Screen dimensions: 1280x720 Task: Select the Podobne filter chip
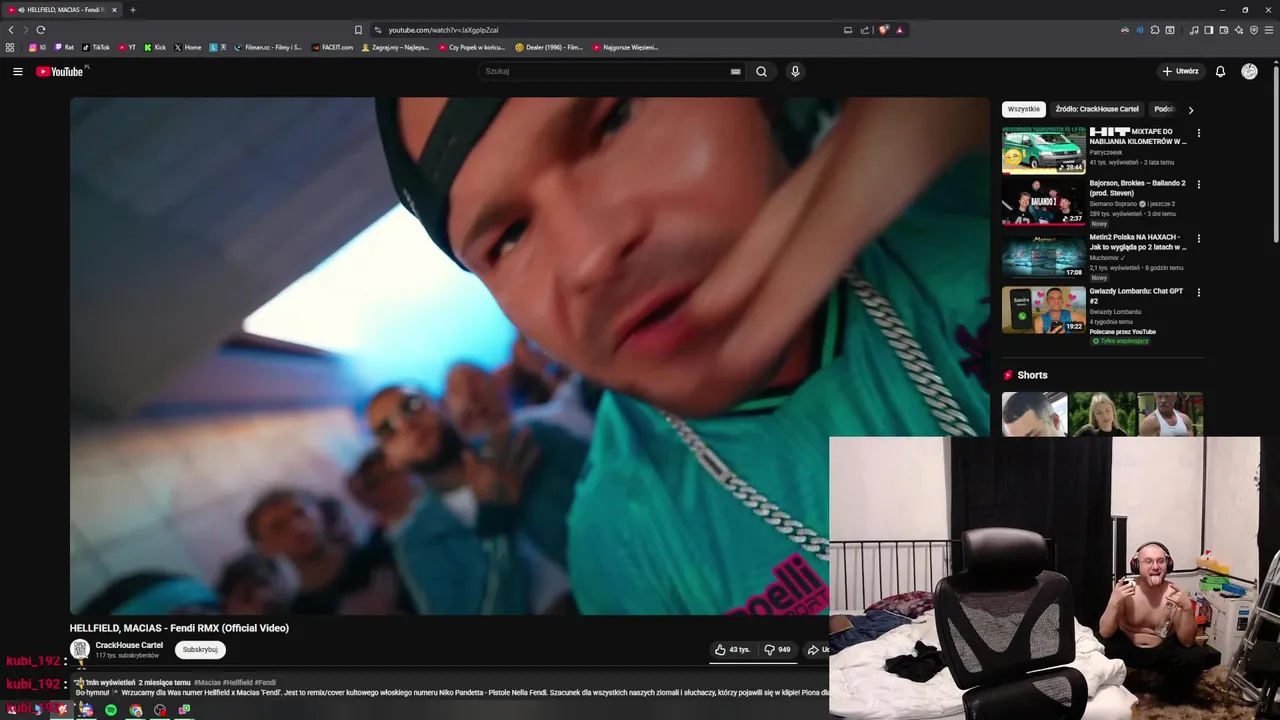pyautogui.click(x=1164, y=109)
